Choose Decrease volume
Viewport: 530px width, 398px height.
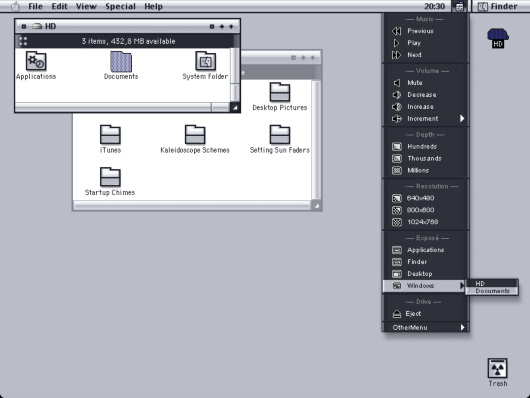click(425, 95)
